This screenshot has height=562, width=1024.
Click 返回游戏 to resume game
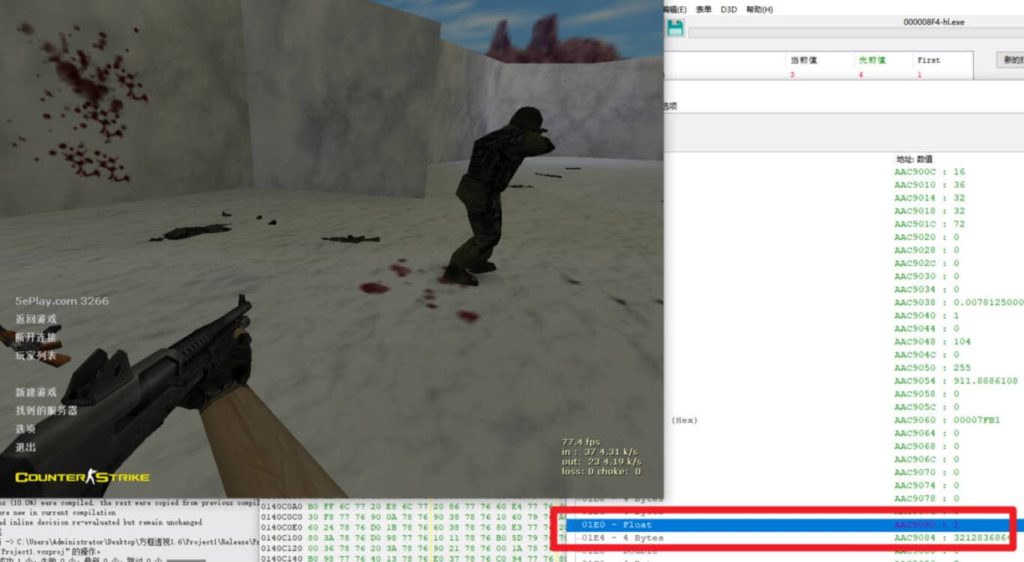tap(35, 319)
